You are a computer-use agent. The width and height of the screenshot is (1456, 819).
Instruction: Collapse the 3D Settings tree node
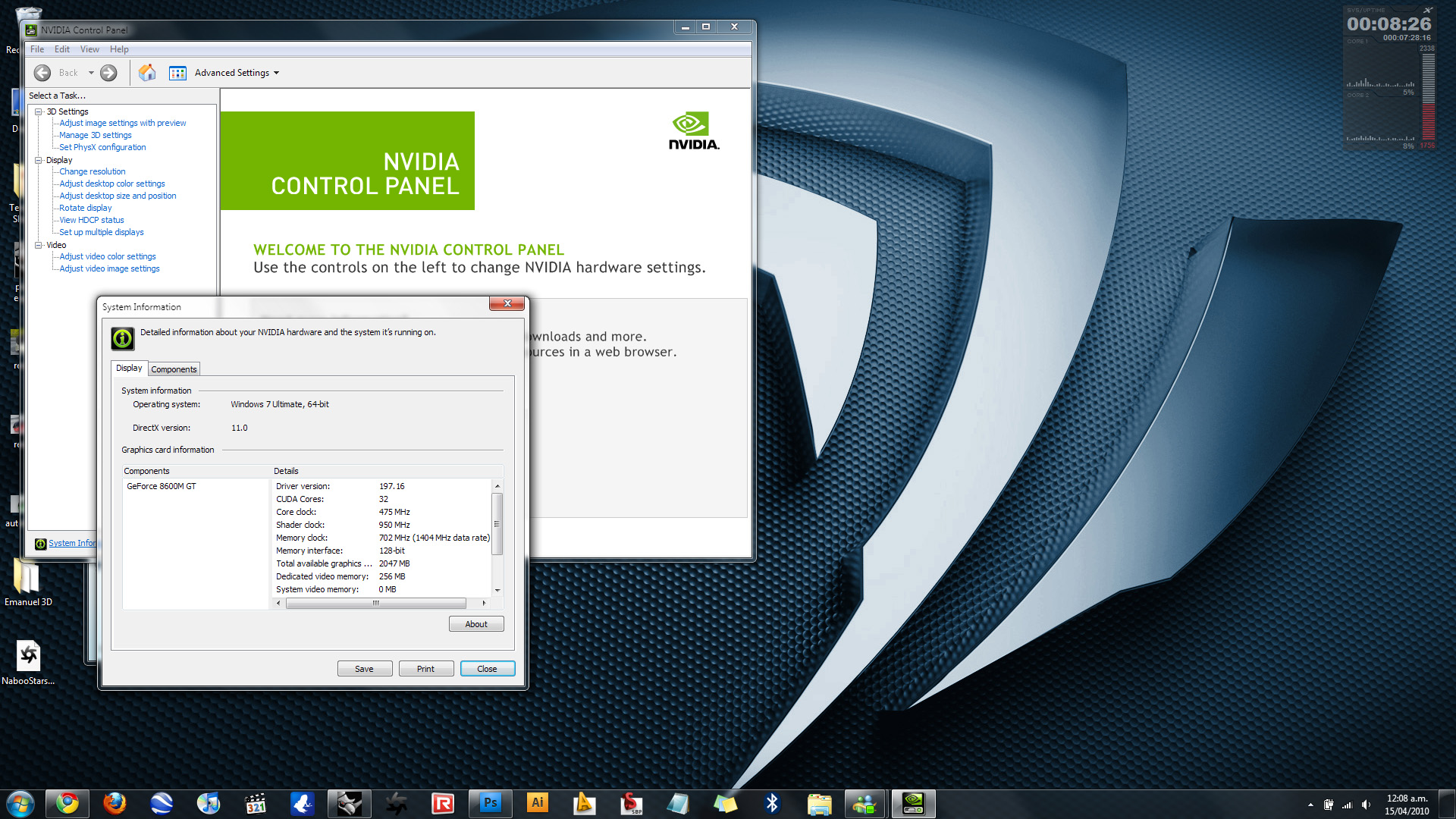click(x=39, y=111)
